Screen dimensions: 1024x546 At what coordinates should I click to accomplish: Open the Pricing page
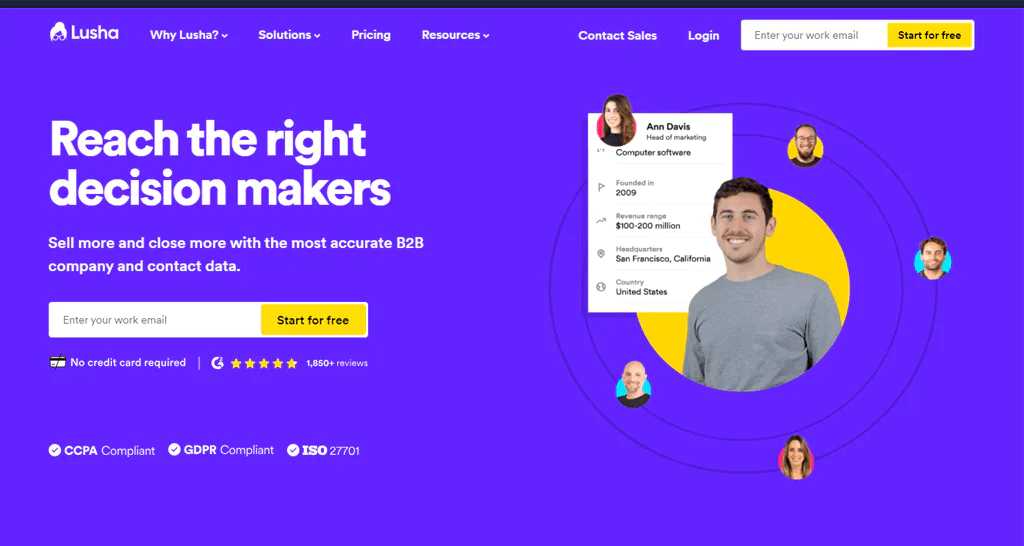click(371, 35)
